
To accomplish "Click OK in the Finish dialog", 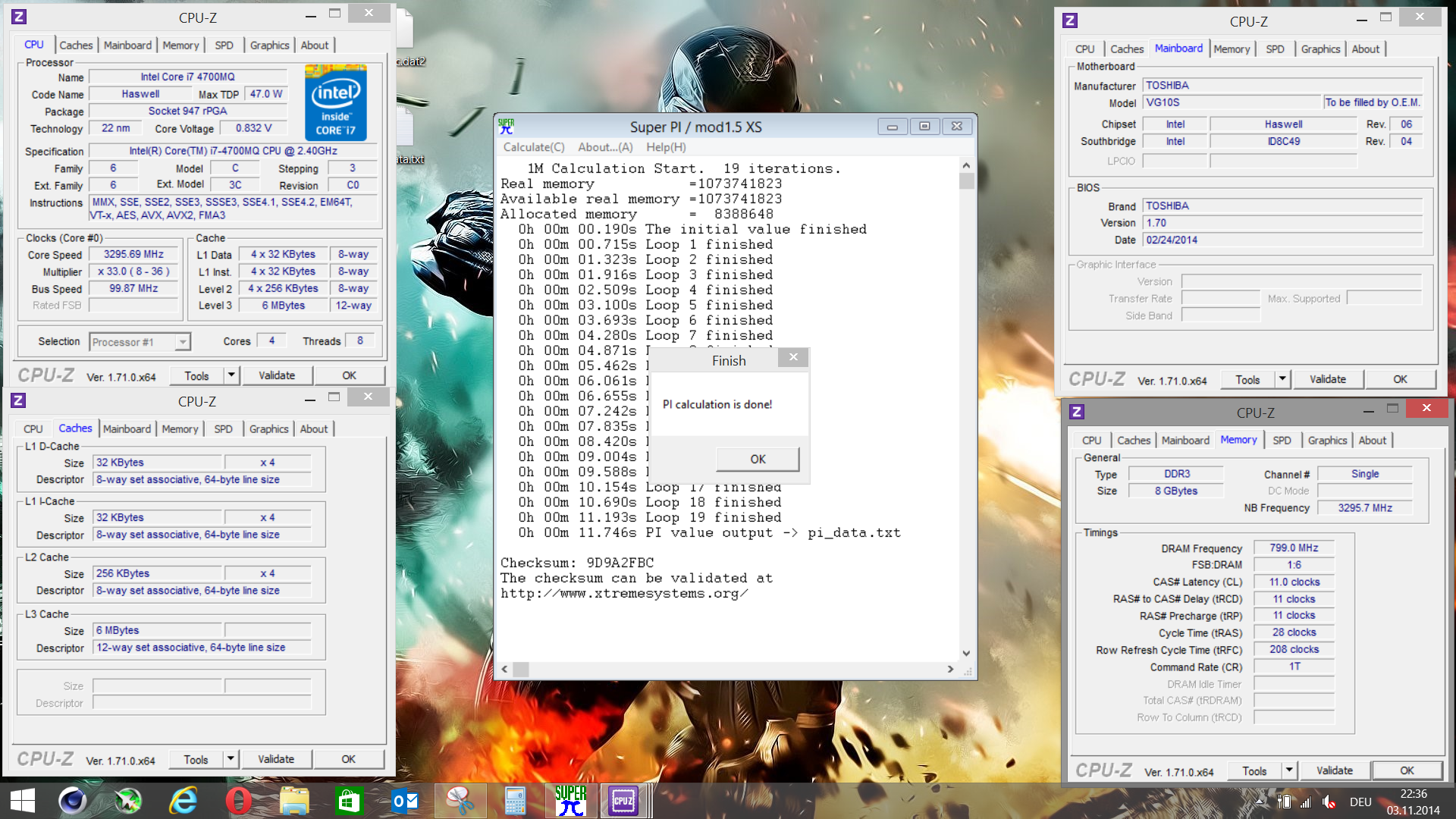I will click(758, 459).
